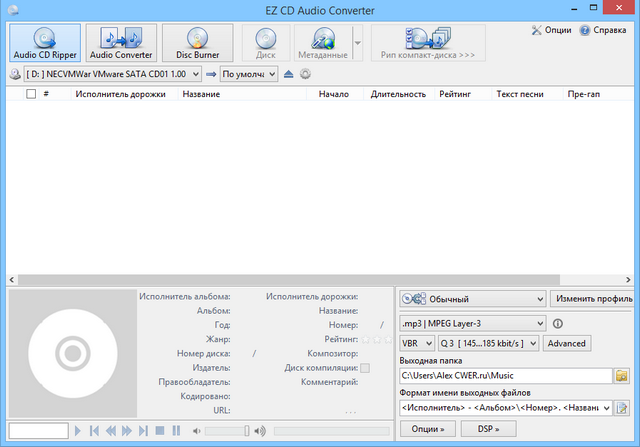Play the selected track

point(78,431)
